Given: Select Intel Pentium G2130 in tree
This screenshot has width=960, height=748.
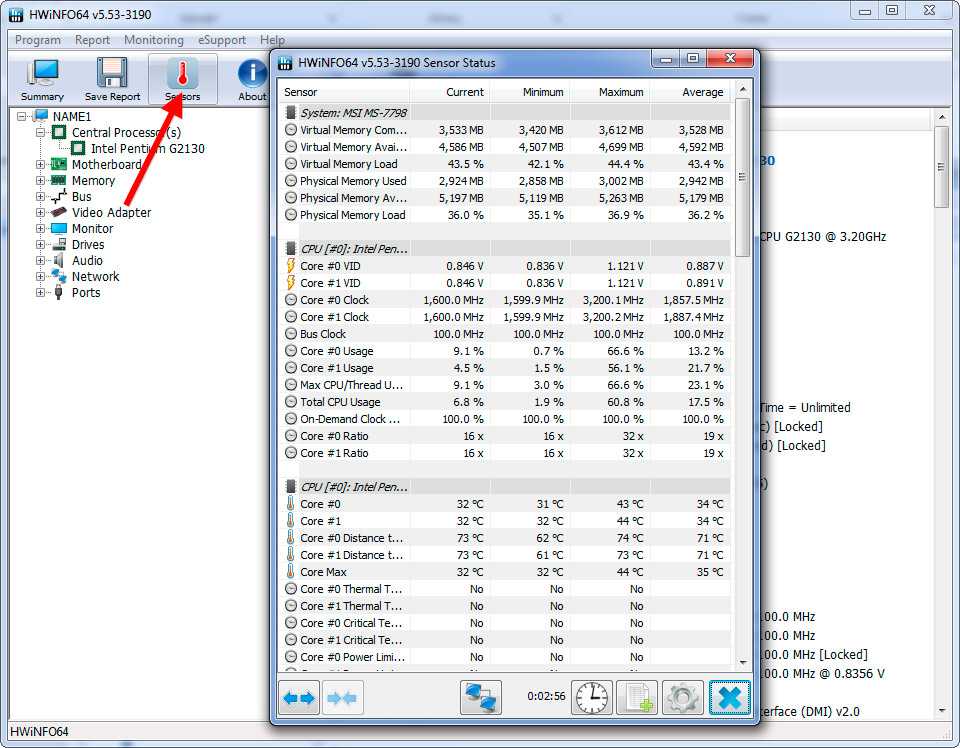Looking at the screenshot, I should click(147, 149).
